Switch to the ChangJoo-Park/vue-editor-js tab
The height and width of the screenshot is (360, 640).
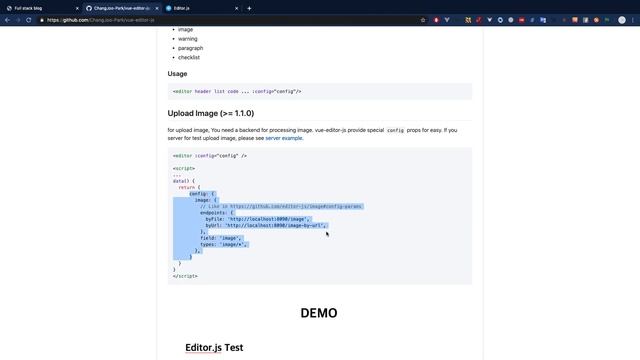point(121,8)
